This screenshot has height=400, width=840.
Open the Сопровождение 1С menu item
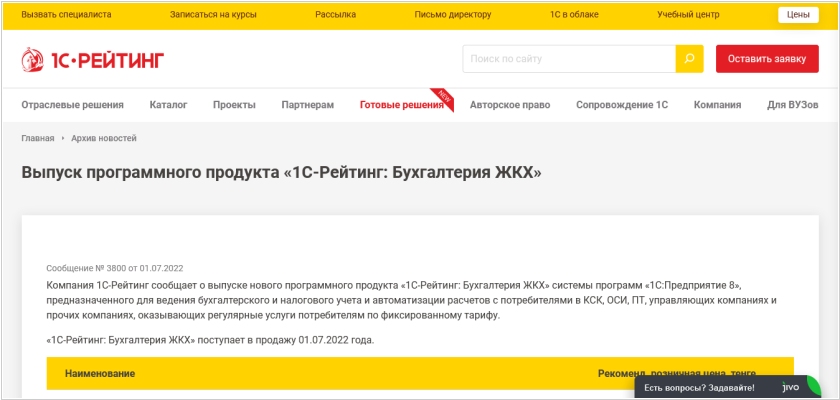tap(622, 105)
